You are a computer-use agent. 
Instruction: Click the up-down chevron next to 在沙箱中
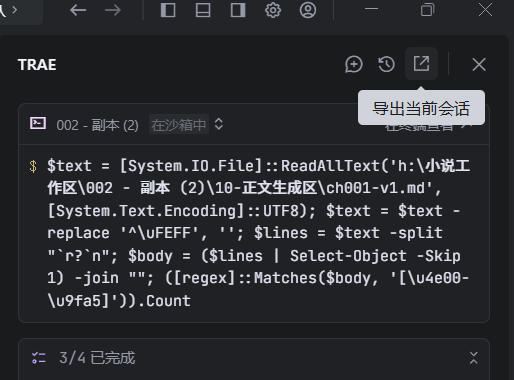(219, 124)
